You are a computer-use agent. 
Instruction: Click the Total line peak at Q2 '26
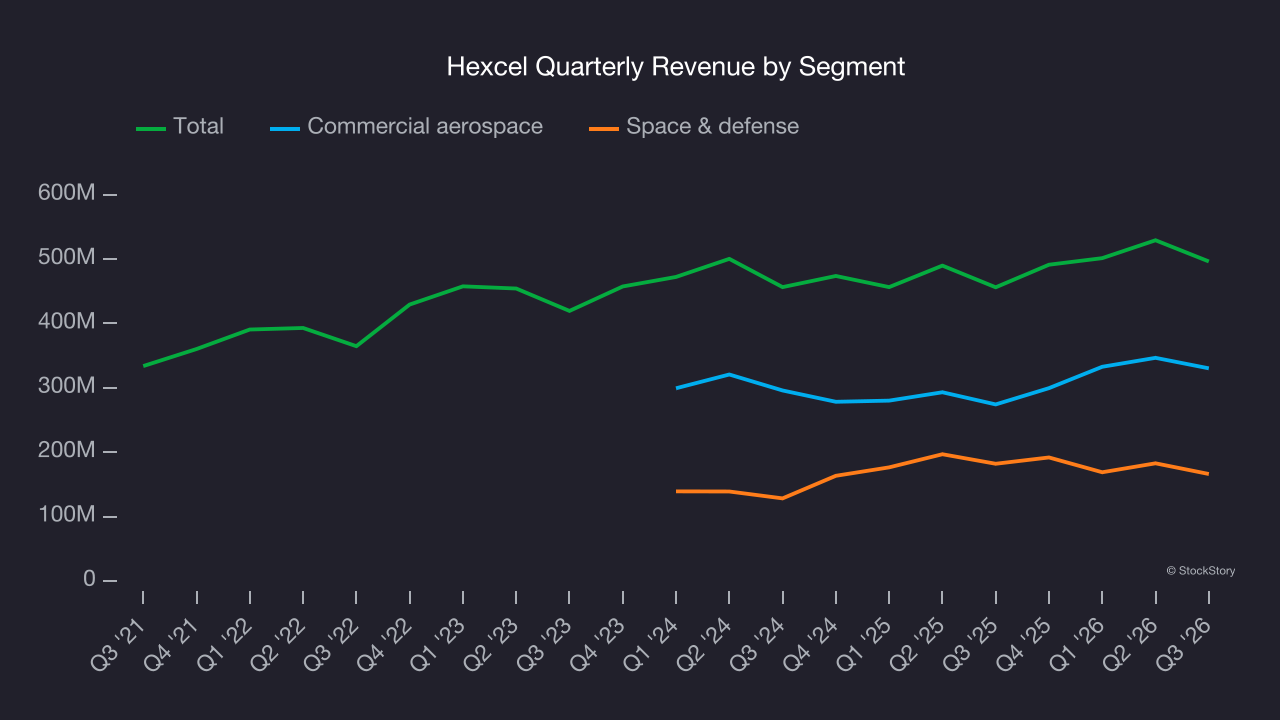tap(1156, 240)
